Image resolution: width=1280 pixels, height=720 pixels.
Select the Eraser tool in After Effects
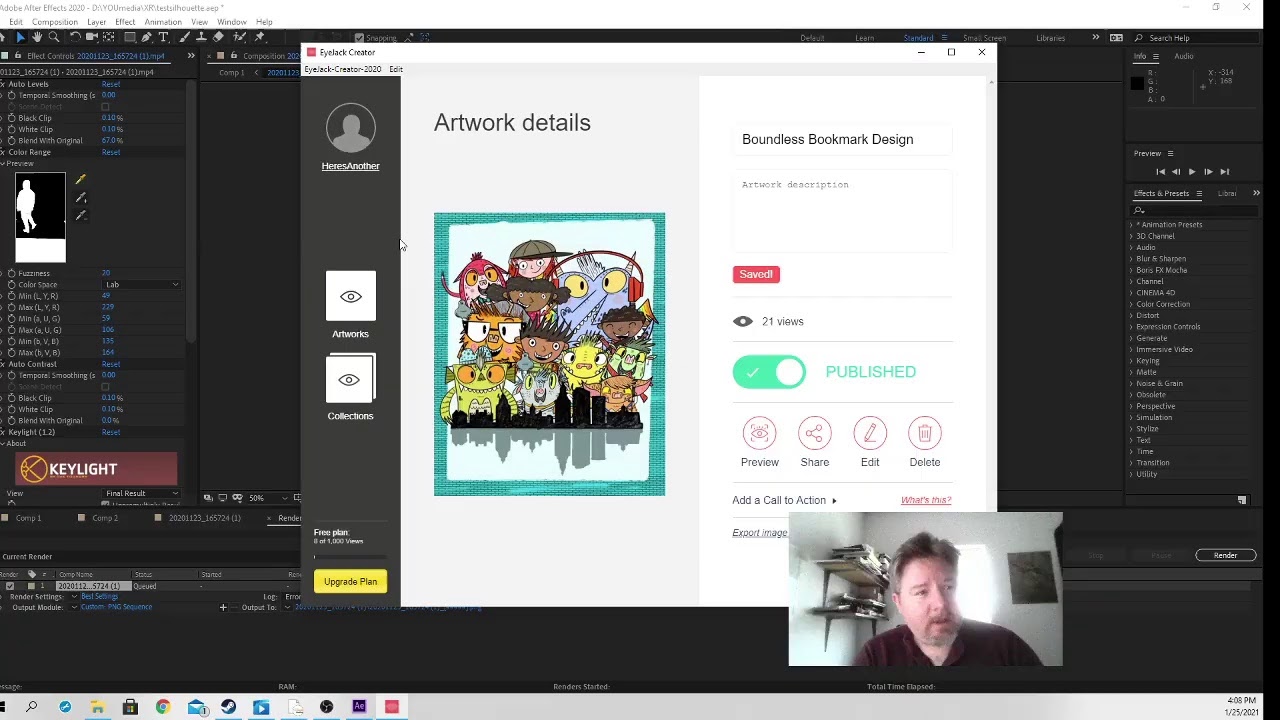[x=218, y=37]
